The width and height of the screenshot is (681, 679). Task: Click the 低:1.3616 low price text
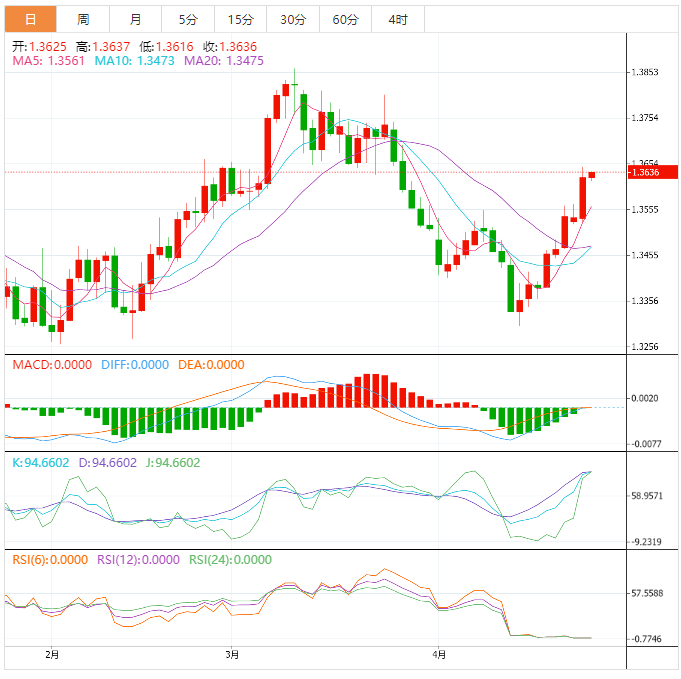166,46
